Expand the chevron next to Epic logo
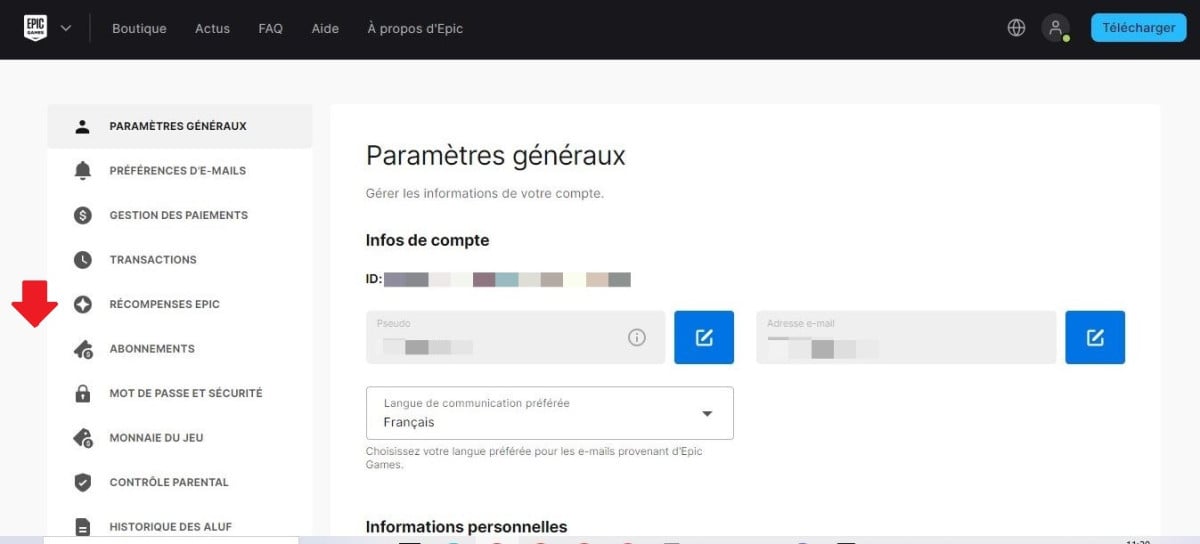The image size is (1200, 544). pos(66,28)
